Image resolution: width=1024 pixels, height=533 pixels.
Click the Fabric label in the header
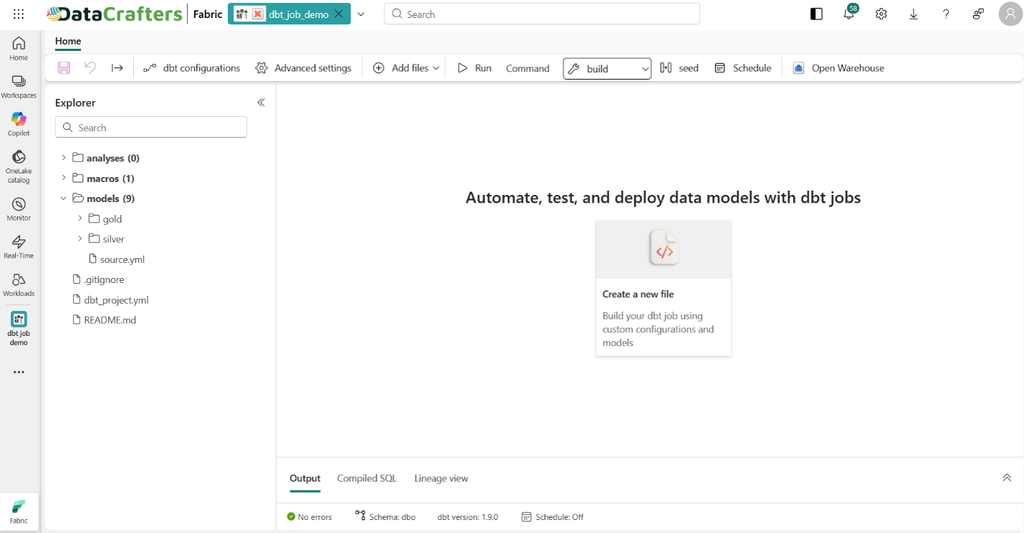tap(208, 14)
